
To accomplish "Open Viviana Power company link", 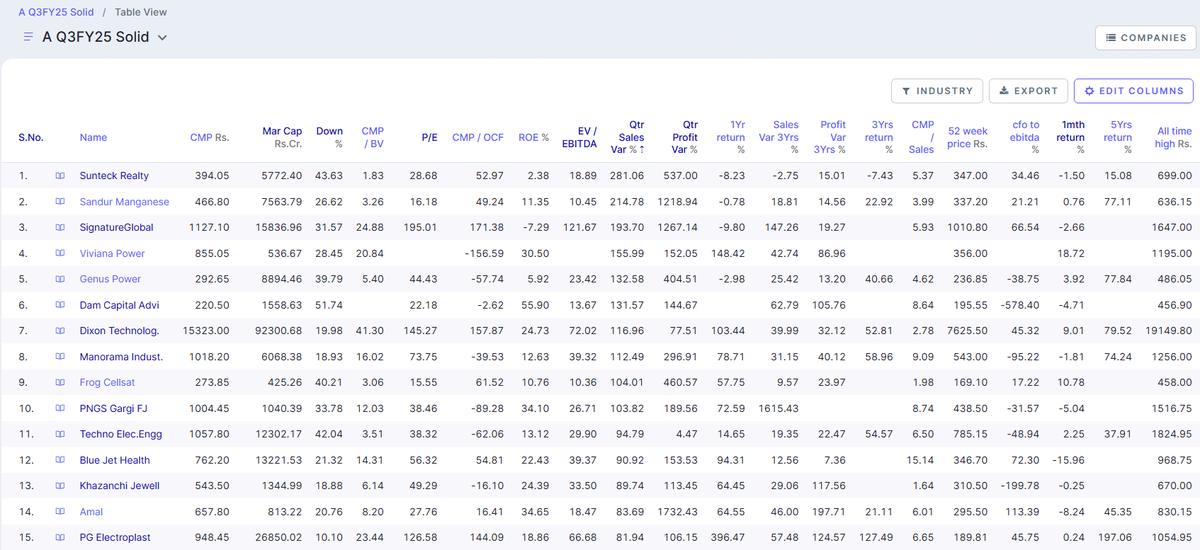I will 112,254.
